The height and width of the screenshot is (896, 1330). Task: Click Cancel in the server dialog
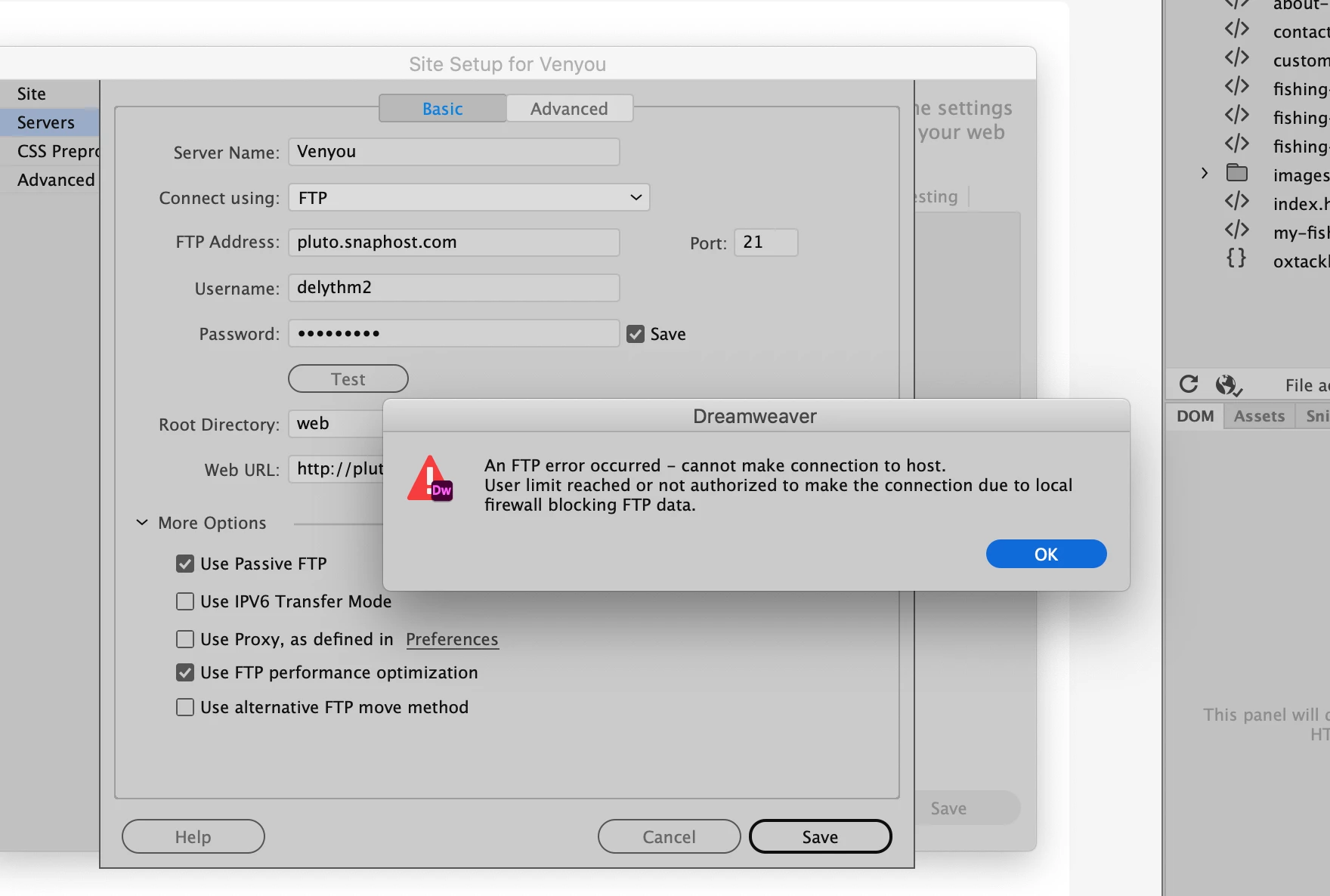(x=669, y=836)
